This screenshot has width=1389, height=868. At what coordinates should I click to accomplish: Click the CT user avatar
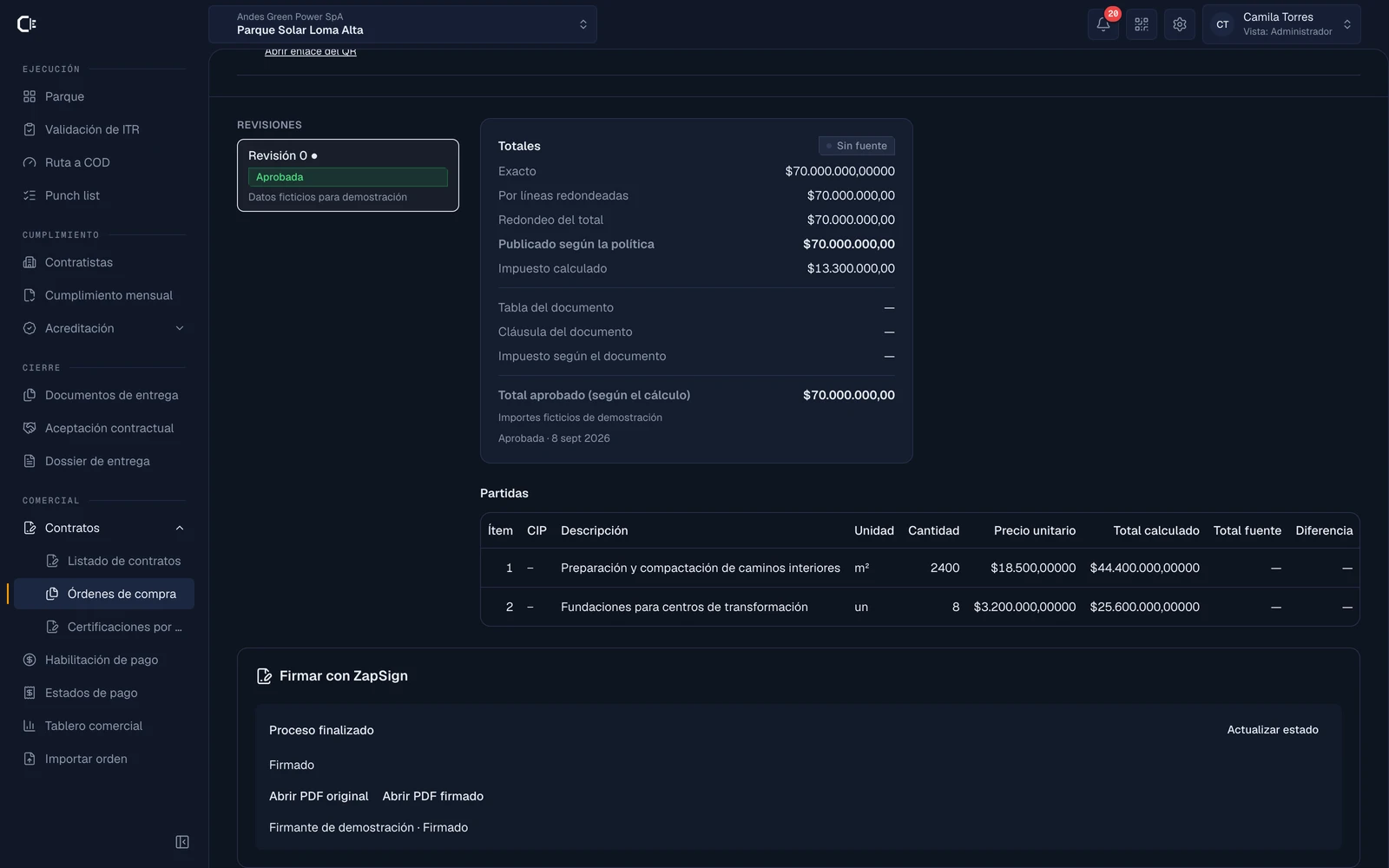click(x=1222, y=24)
